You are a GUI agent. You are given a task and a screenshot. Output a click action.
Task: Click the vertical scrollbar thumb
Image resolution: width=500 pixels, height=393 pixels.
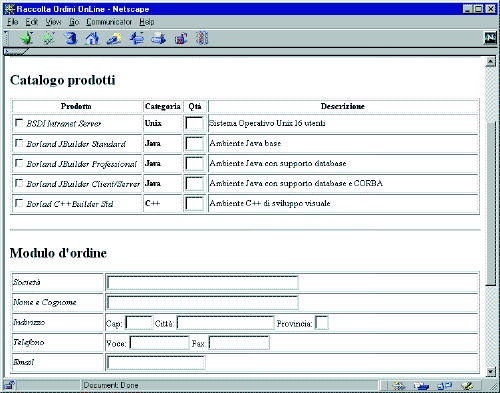[490, 203]
